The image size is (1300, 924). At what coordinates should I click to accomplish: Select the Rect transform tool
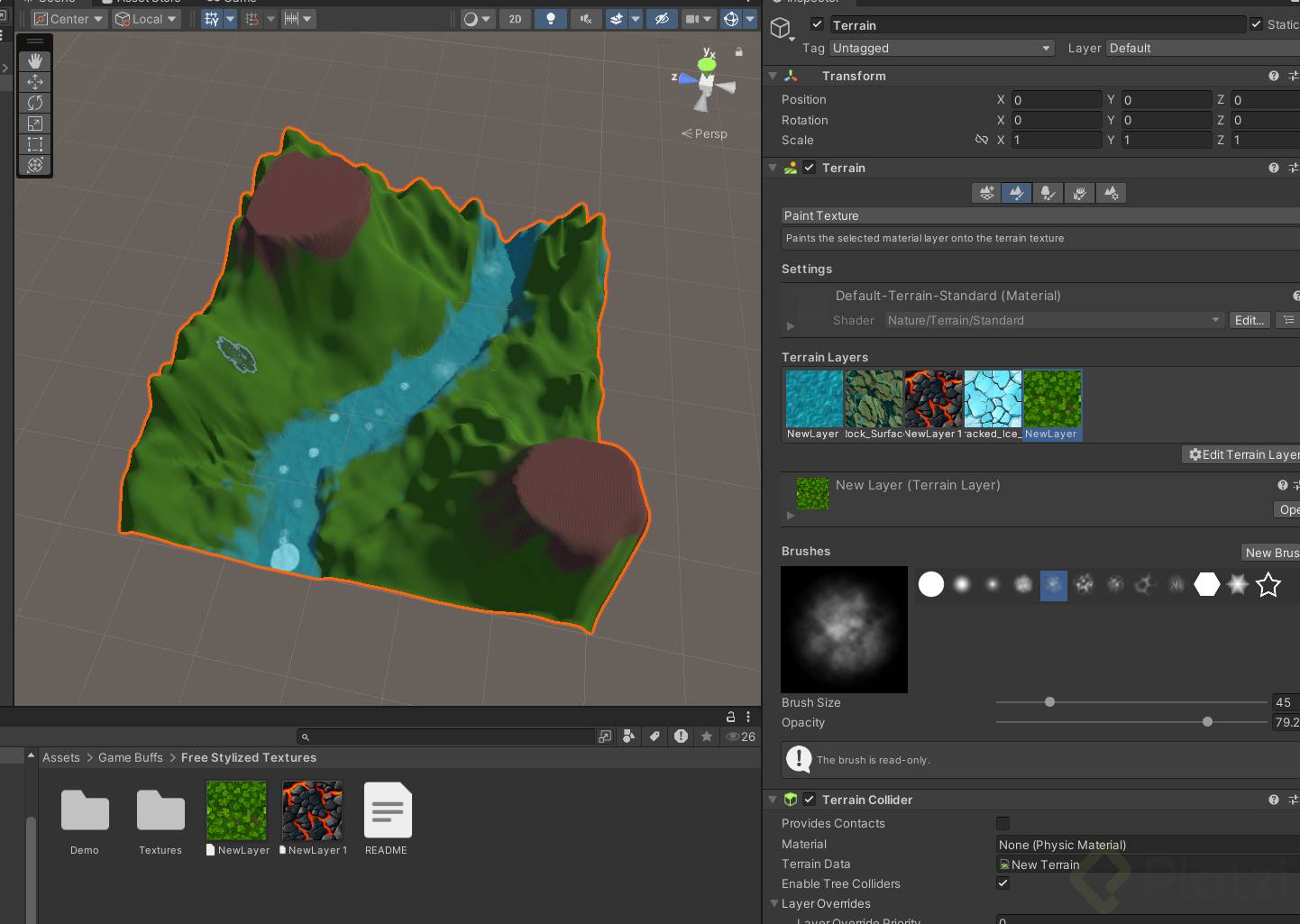35,144
